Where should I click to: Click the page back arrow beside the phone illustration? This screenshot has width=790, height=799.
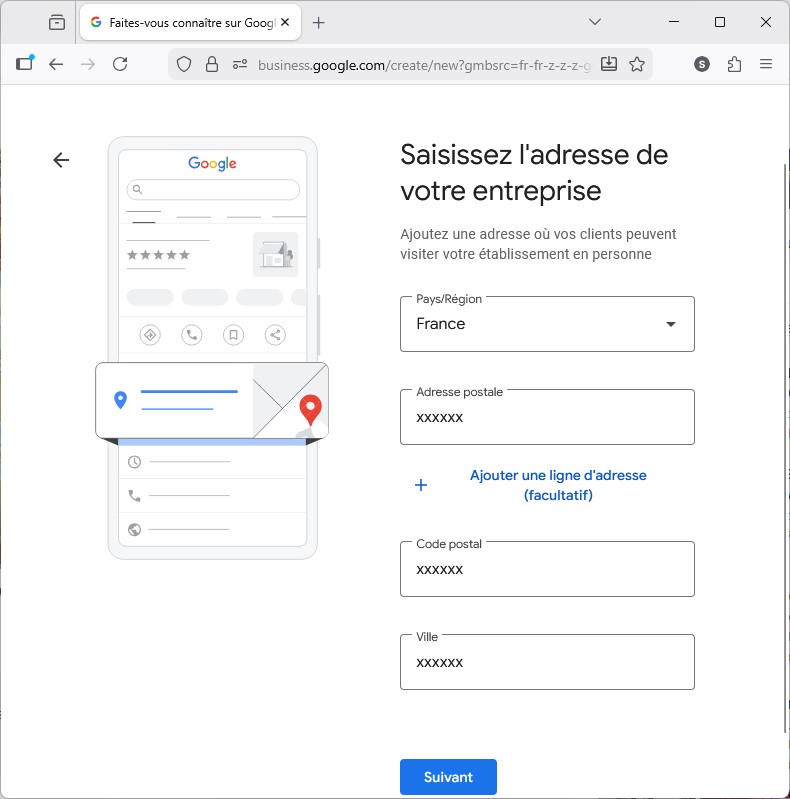pyautogui.click(x=61, y=160)
